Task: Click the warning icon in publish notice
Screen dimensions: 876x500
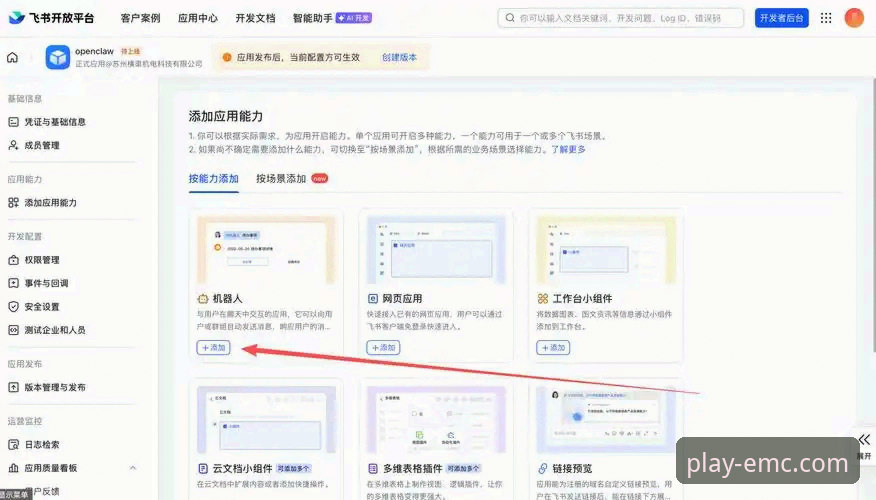Action: [x=227, y=57]
